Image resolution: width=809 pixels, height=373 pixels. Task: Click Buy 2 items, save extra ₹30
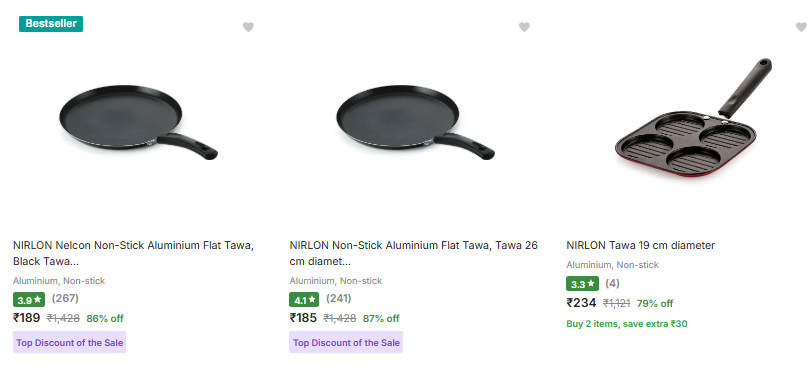(x=626, y=324)
